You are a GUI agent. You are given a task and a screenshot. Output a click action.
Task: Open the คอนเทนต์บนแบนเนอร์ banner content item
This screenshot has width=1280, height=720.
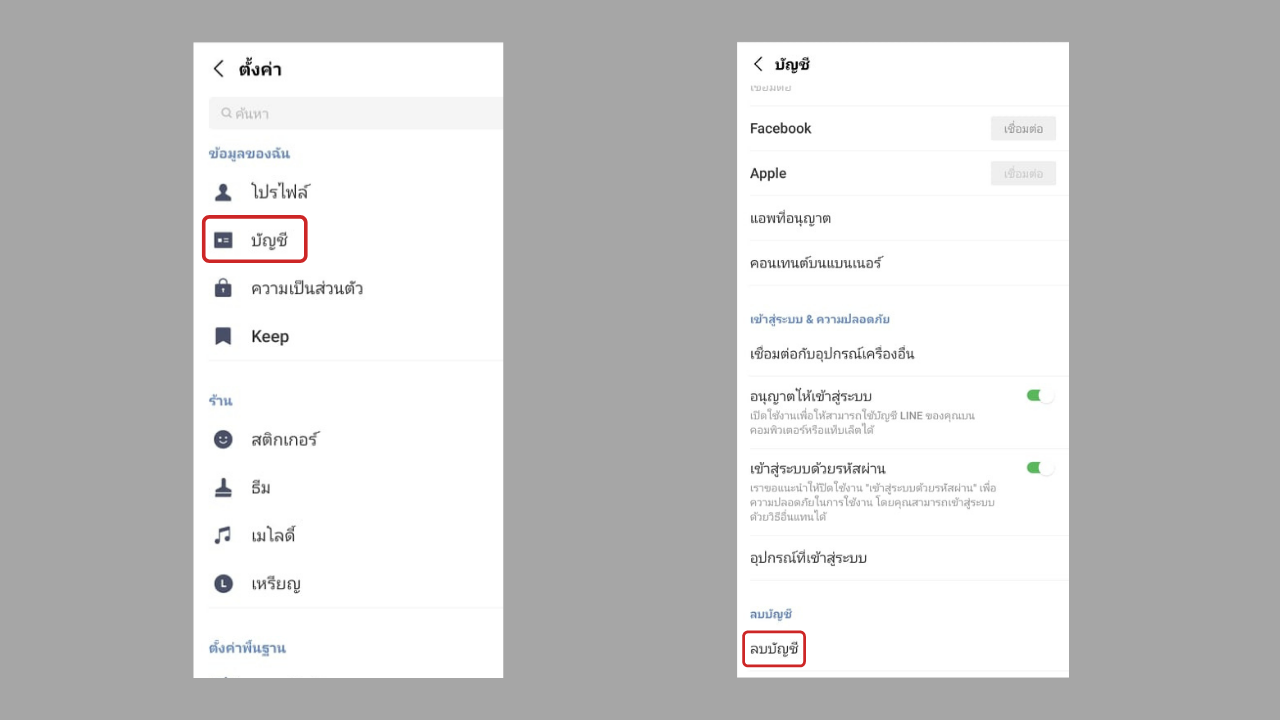point(816,263)
